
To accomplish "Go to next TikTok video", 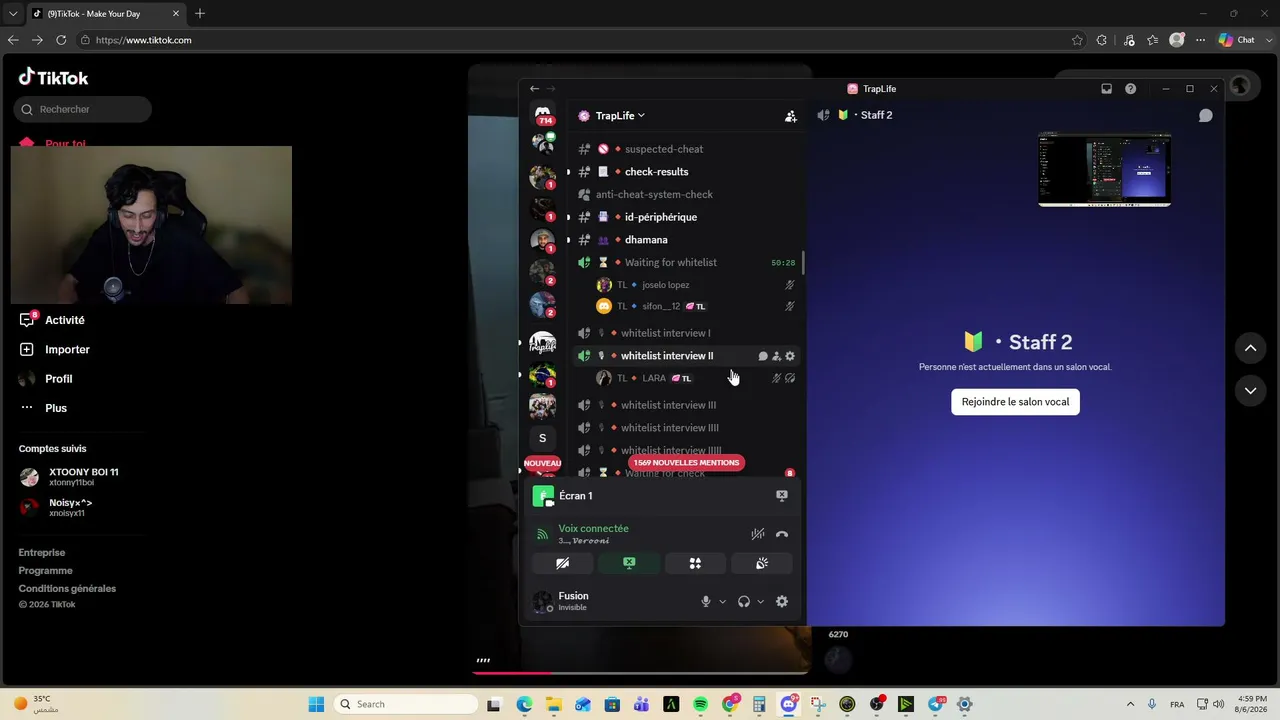I will pyautogui.click(x=1250, y=391).
